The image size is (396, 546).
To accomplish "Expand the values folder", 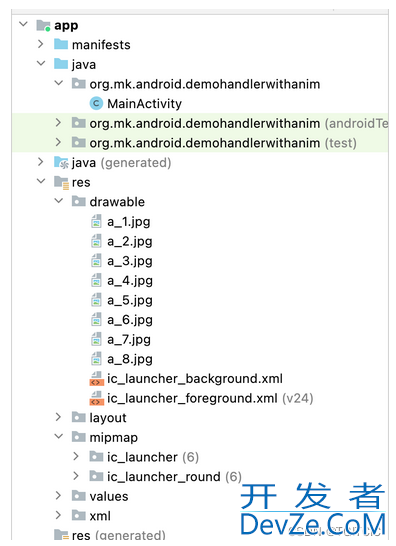I will pos(58,495).
